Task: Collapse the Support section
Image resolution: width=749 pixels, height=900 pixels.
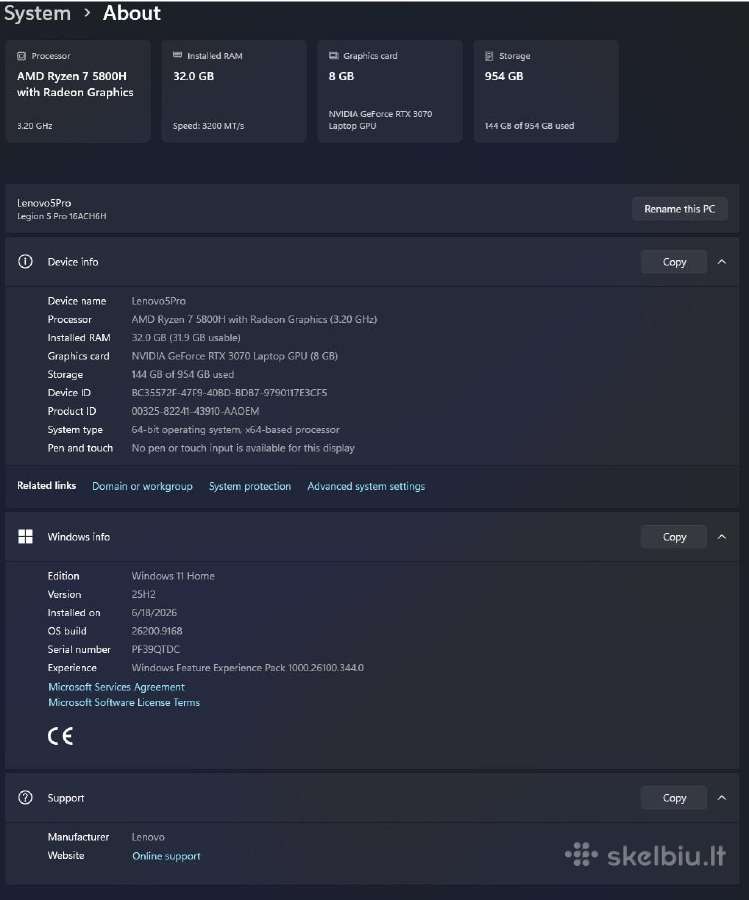Action: [722, 797]
